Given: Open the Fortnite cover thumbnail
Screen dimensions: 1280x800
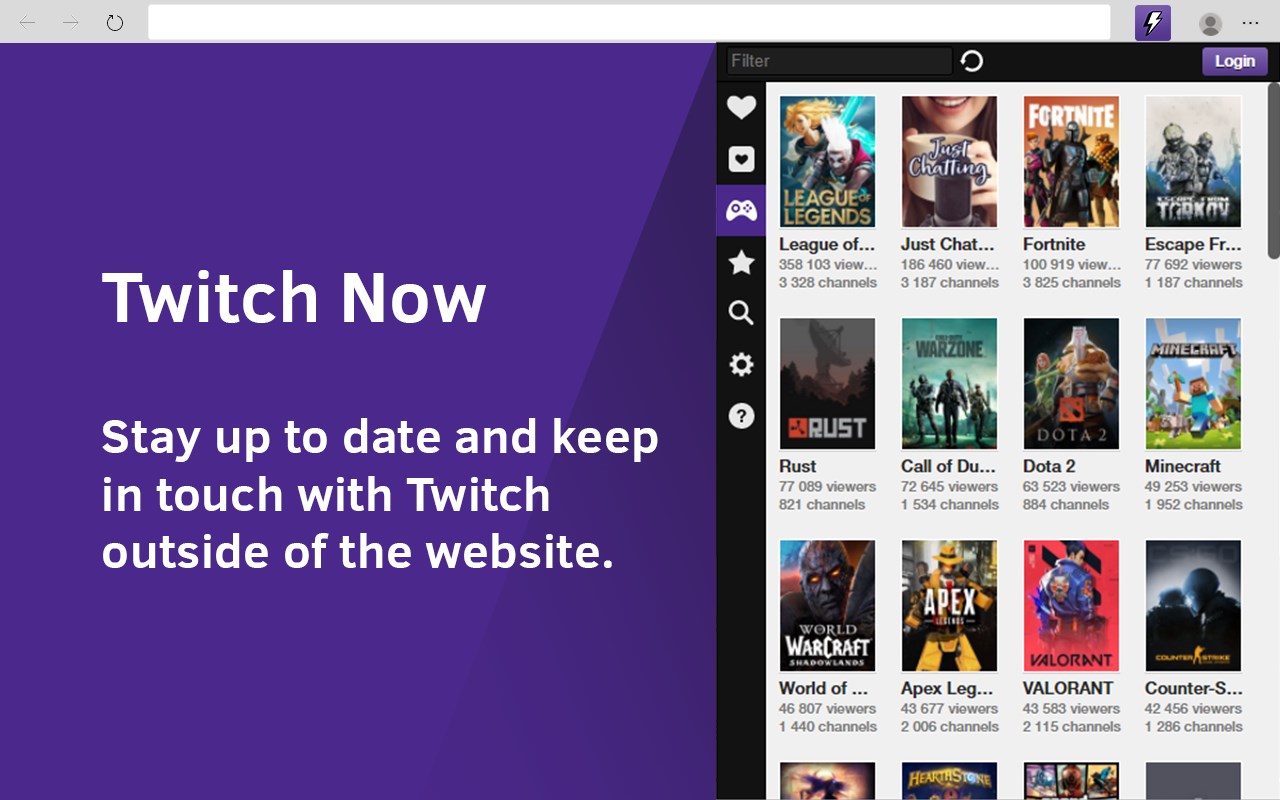Looking at the screenshot, I should coord(1071,162).
